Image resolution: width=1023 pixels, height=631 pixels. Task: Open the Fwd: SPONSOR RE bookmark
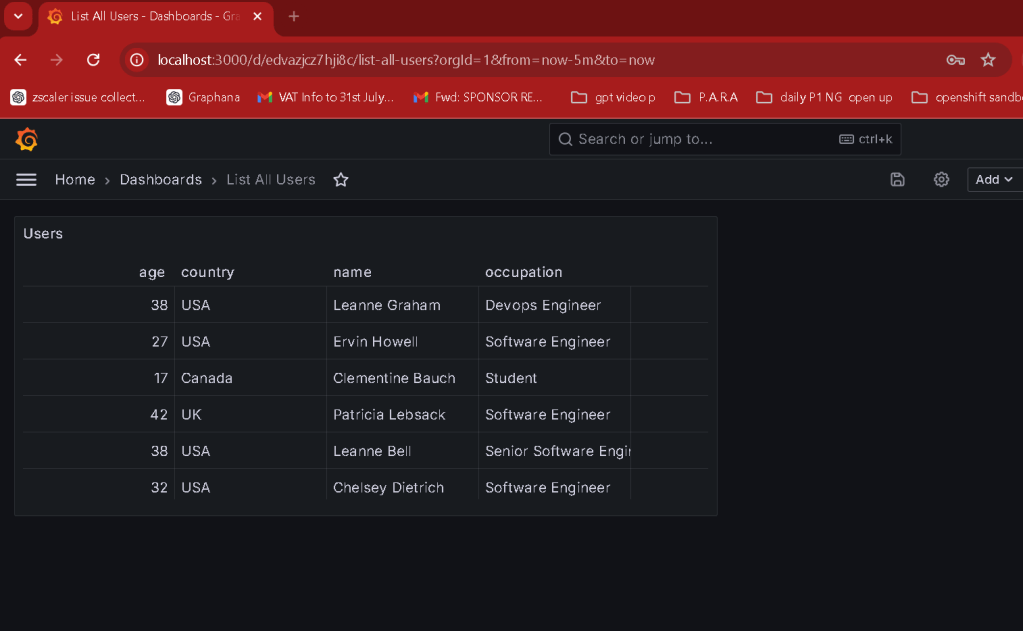478,97
